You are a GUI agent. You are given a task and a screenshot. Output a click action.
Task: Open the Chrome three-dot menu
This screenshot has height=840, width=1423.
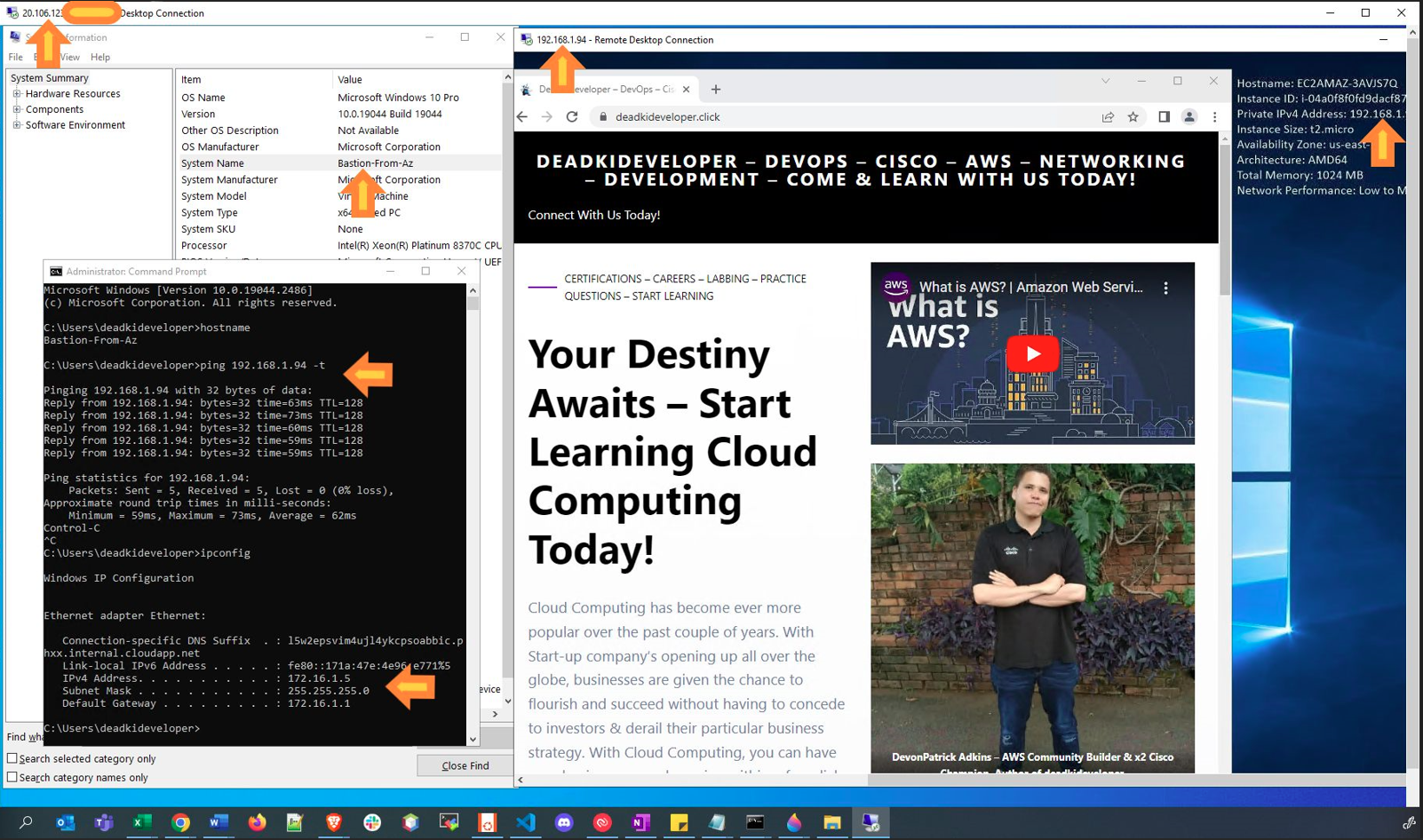pyautogui.click(x=1214, y=117)
